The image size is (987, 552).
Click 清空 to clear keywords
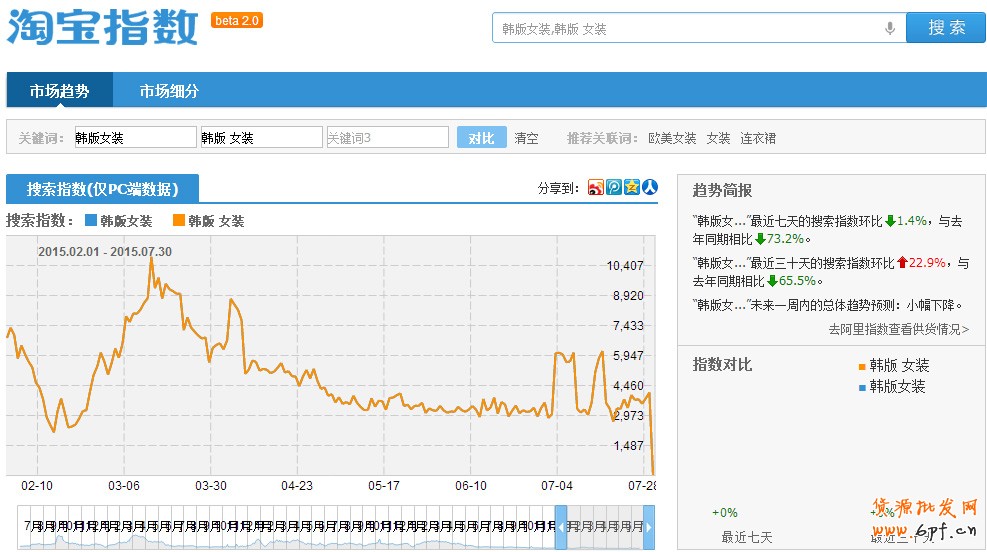[x=526, y=138]
